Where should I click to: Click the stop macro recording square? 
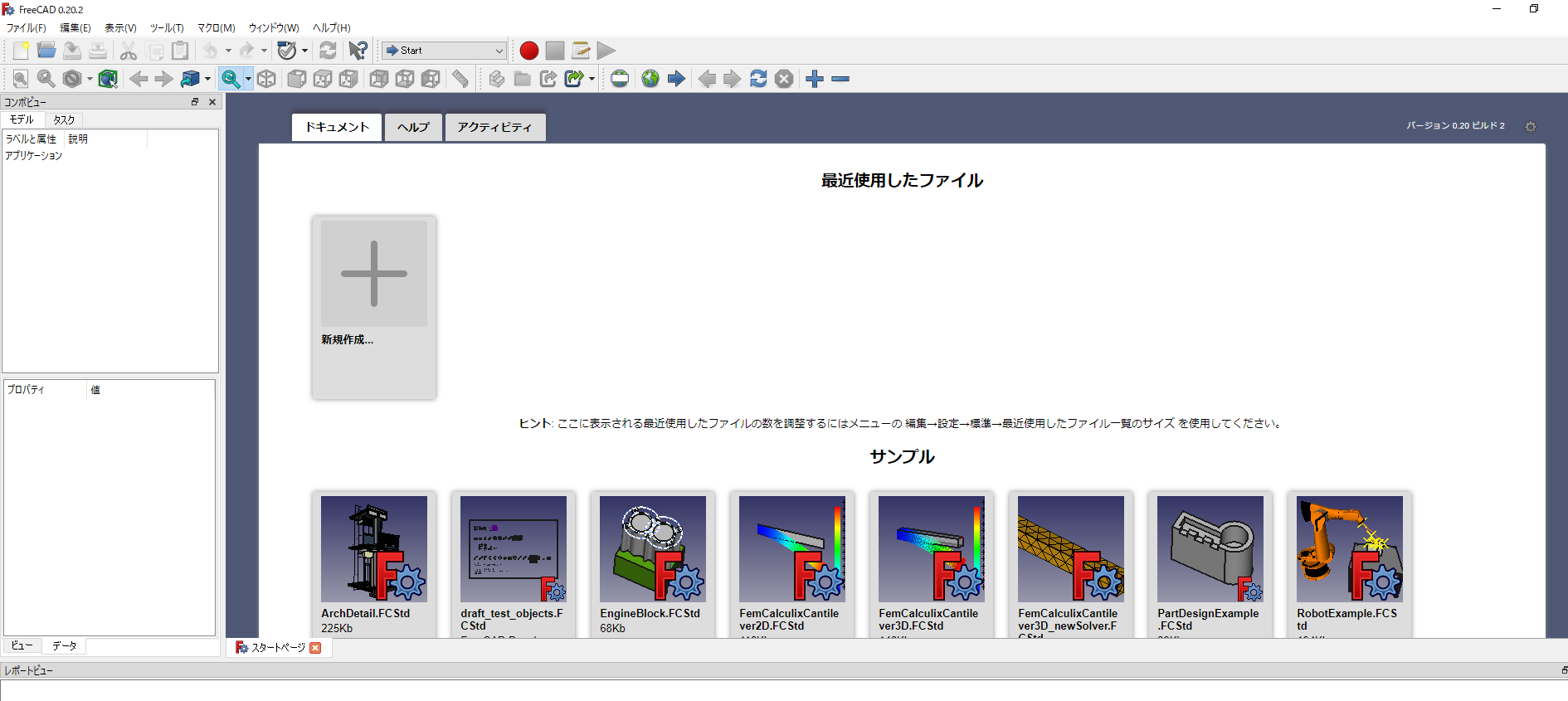(x=555, y=51)
